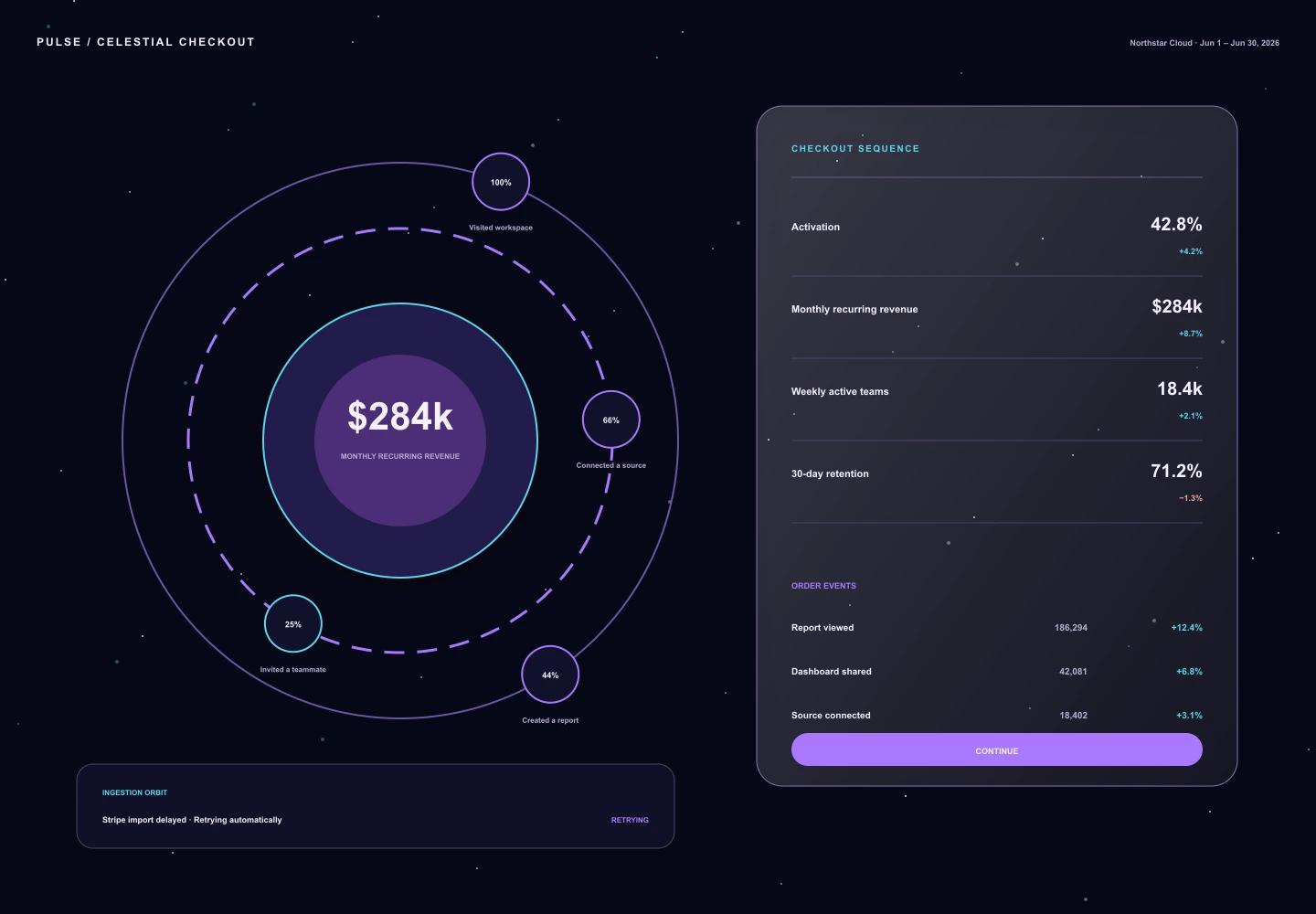The height and width of the screenshot is (914, 1316).
Task: Click the +3.1% source connected change
Action: click(1189, 716)
